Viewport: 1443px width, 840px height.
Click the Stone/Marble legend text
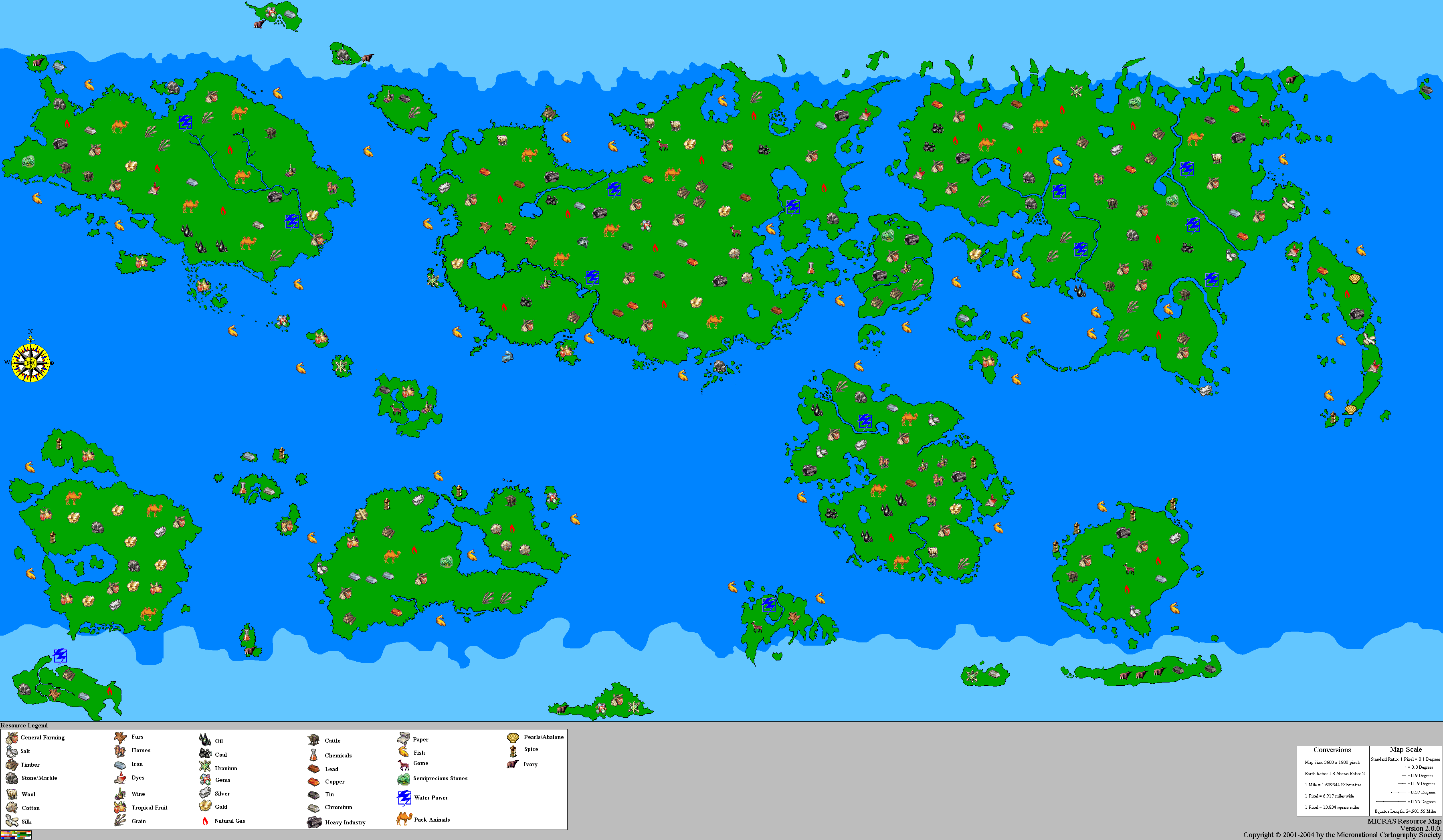(x=39, y=777)
